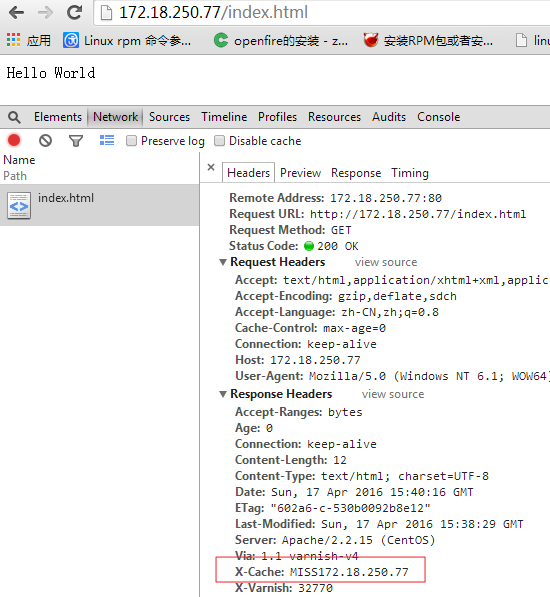Click the Server Apache/2.2.15 value

[358, 540]
